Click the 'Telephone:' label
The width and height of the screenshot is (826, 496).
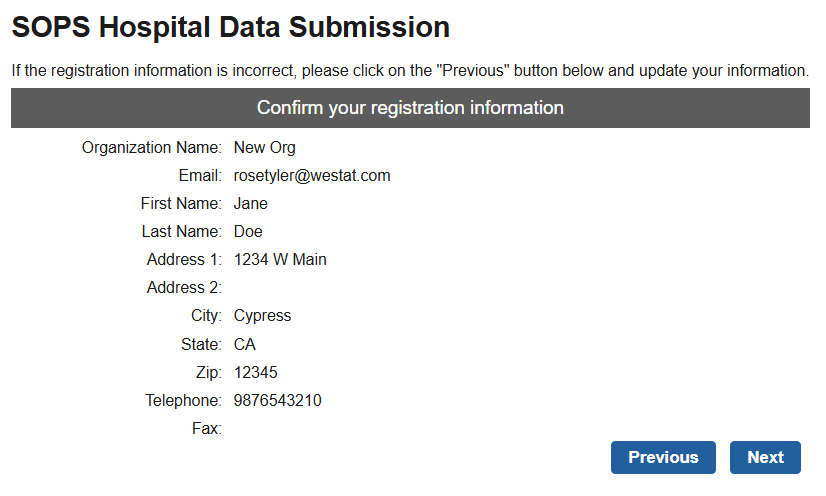(183, 401)
